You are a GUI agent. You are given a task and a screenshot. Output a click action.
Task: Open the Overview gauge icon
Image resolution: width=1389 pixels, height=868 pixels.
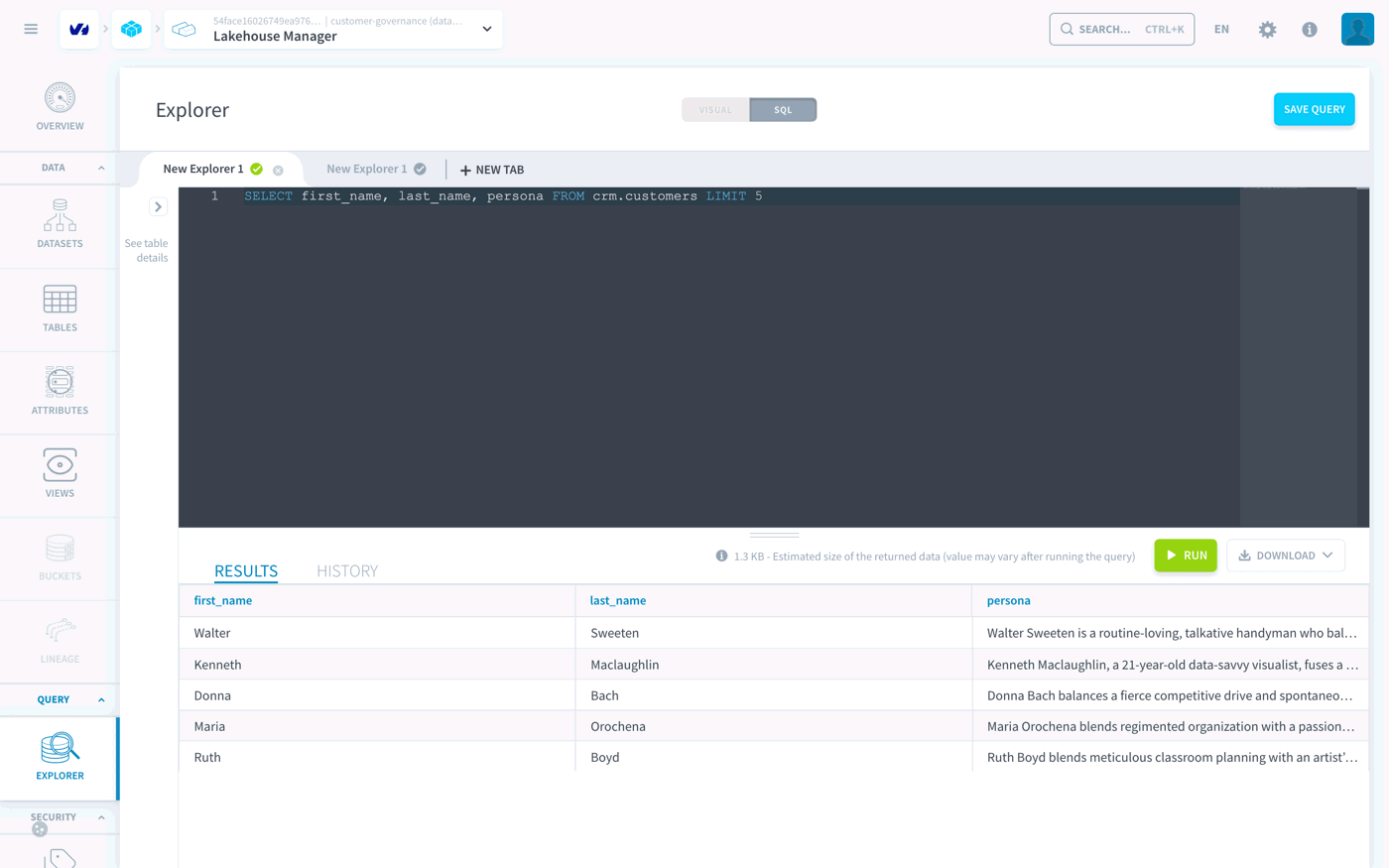[60, 98]
